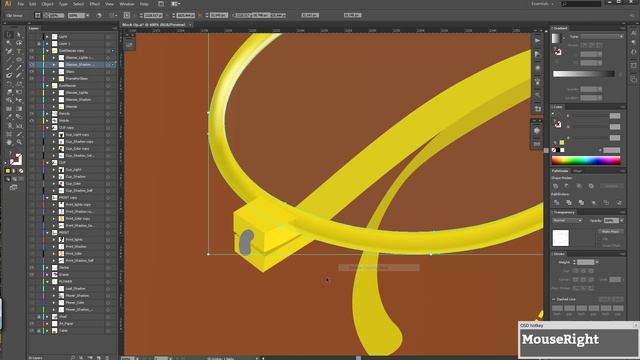640x360 pixels.
Task: Open the Normal blending mode dropdown
Action: coord(567,220)
